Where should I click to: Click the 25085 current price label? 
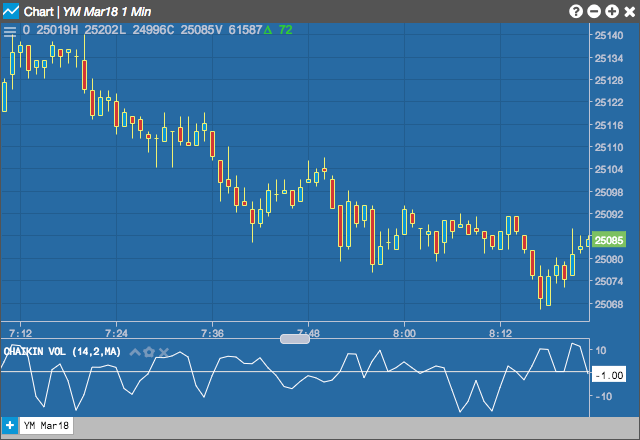click(x=609, y=240)
